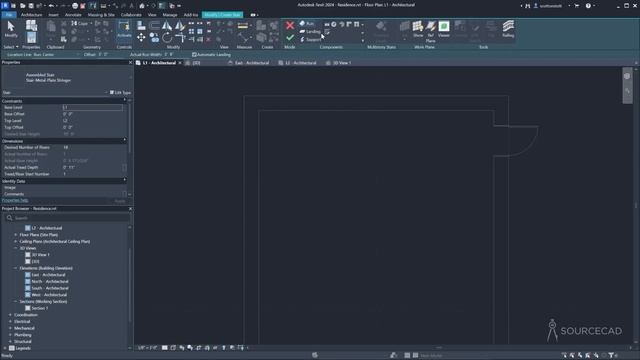Click the view scale selector in the view control bar
This screenshot has height=360, width=640.
[x=147, y=348]
